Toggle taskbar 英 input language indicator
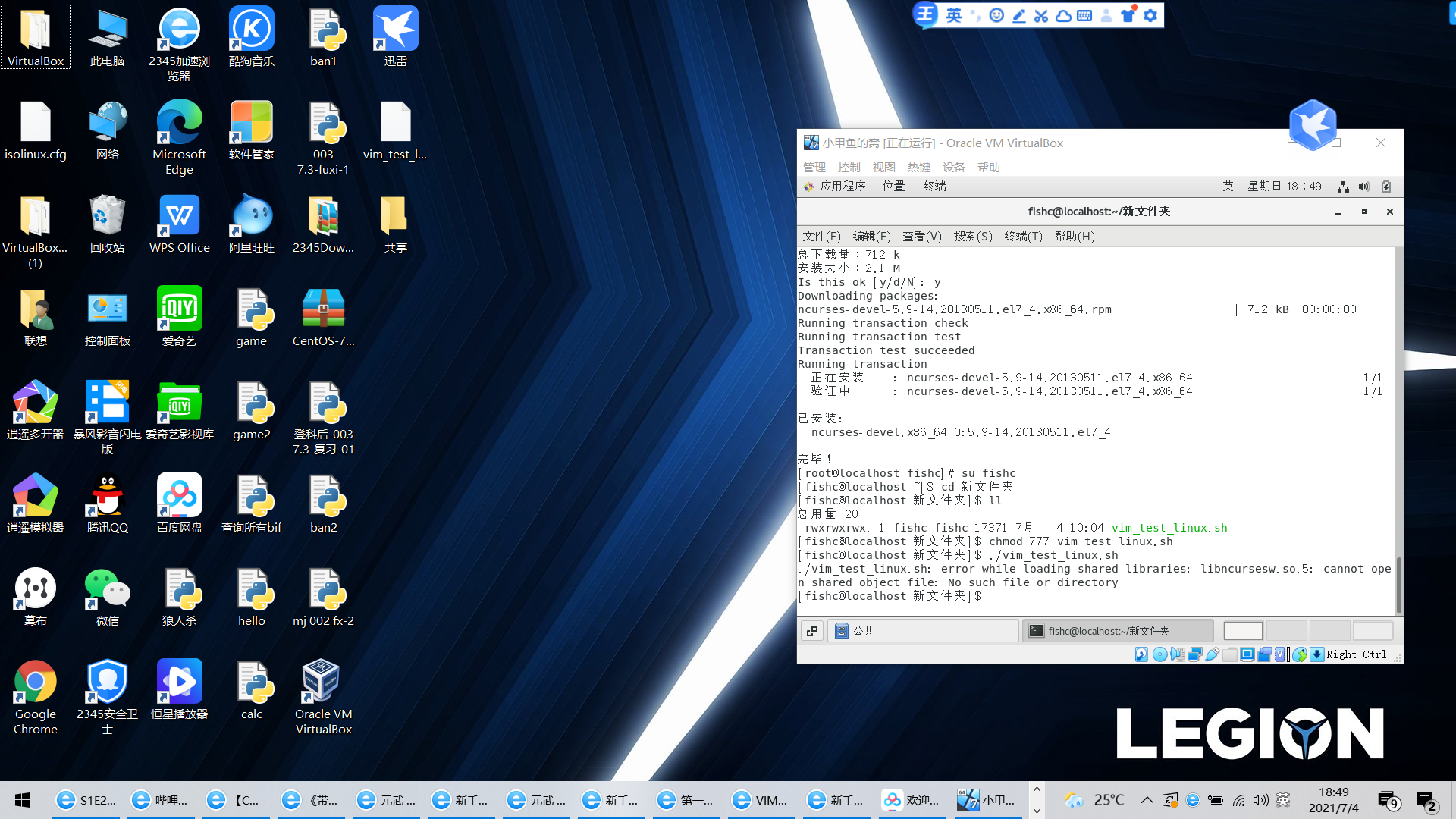 tap(1283, 800)
